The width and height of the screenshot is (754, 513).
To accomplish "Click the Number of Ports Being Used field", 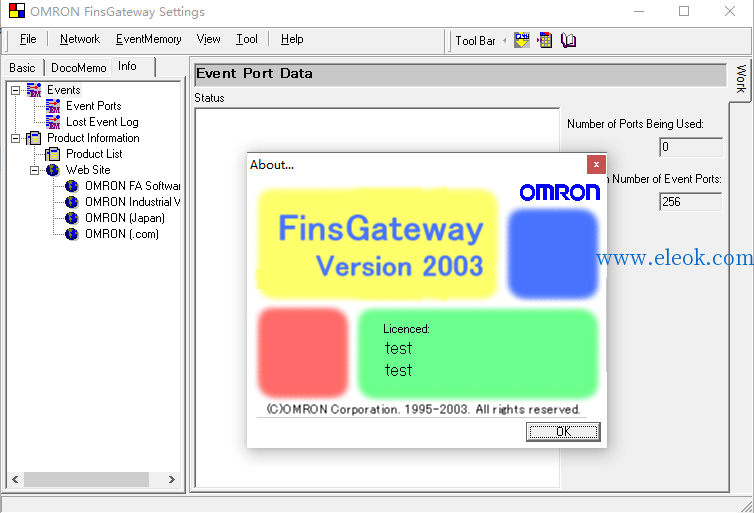I will tap(691, 147).
